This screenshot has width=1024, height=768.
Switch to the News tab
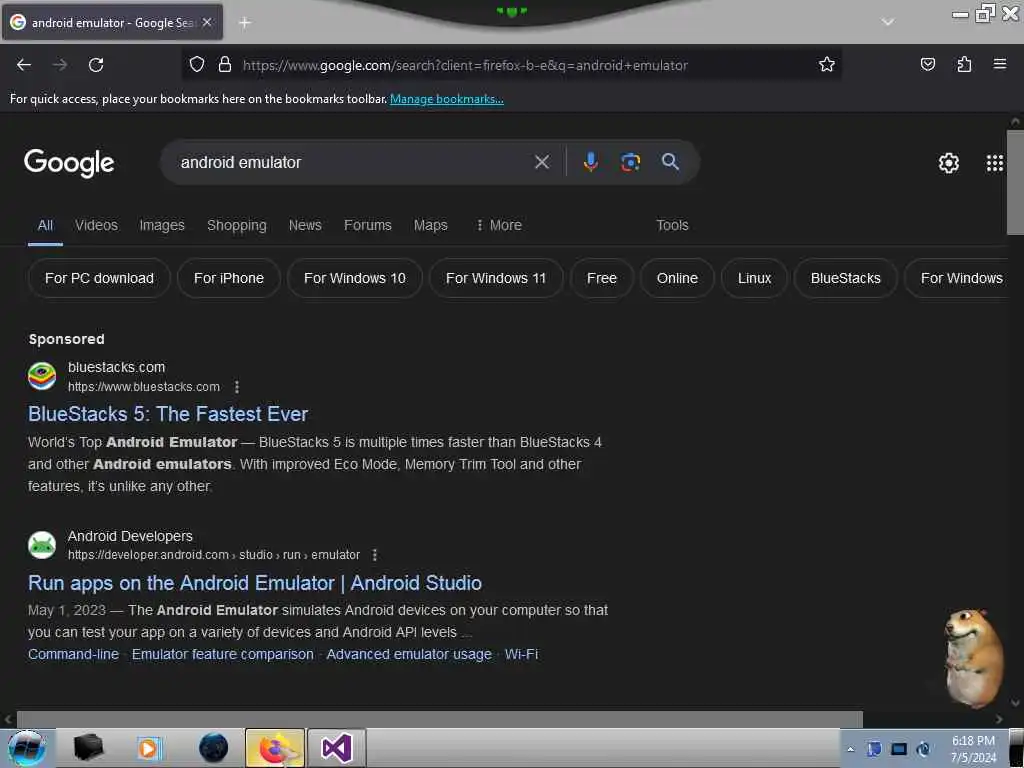[305, 225]
